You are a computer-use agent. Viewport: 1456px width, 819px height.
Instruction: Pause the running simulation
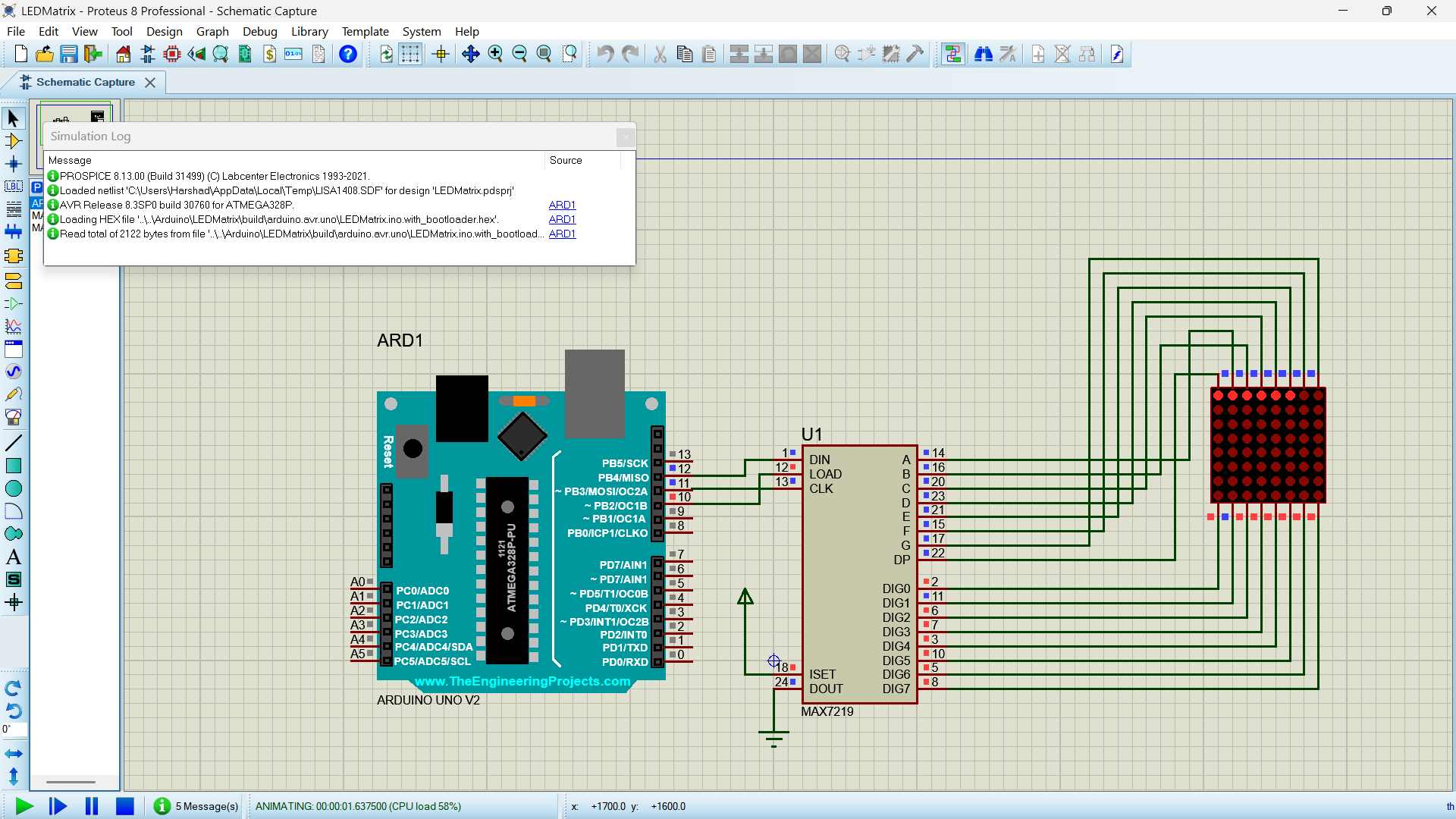pyautogui.click(x=92, y=806)
